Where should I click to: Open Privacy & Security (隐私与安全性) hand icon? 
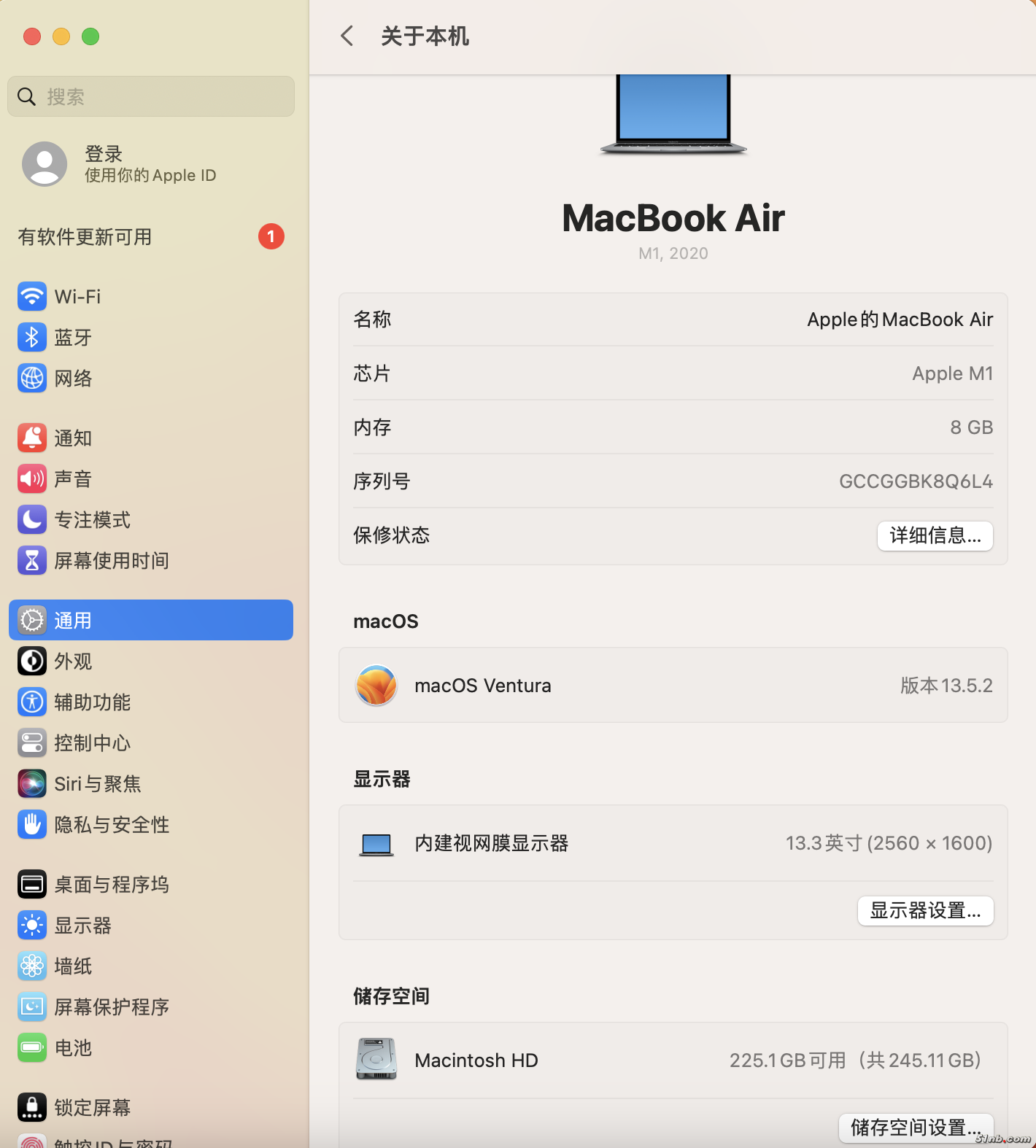click(x=32, y=824)
